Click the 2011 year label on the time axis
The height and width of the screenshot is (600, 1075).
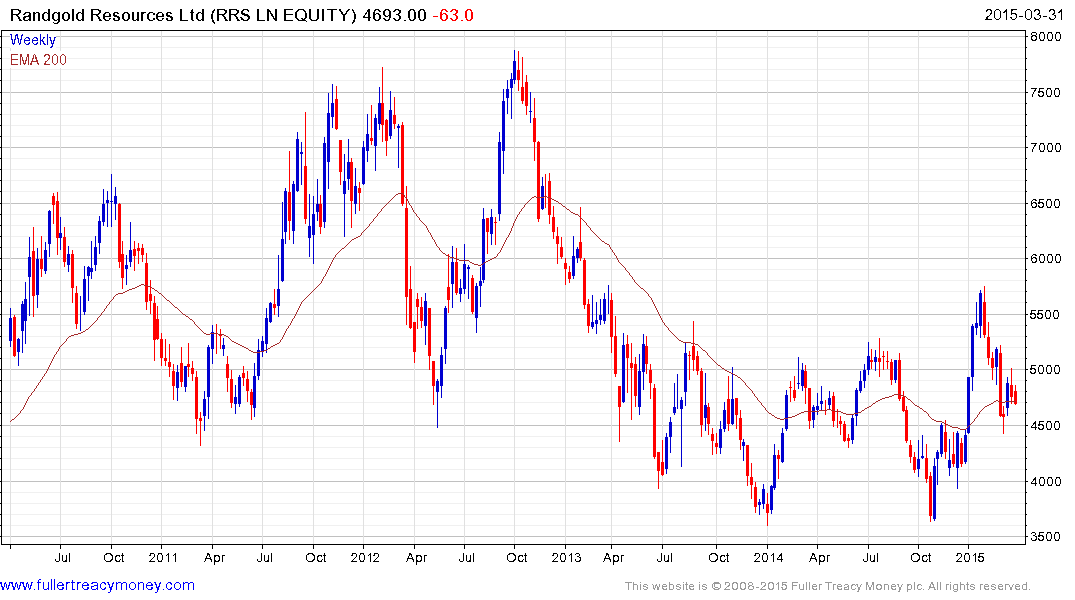tap(163, 557)
